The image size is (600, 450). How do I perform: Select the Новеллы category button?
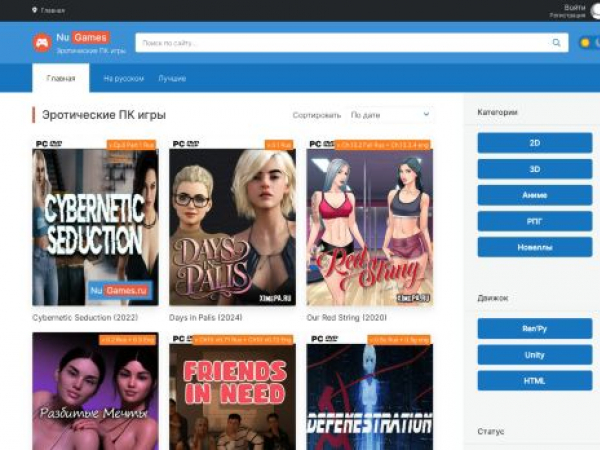point(535,247)
